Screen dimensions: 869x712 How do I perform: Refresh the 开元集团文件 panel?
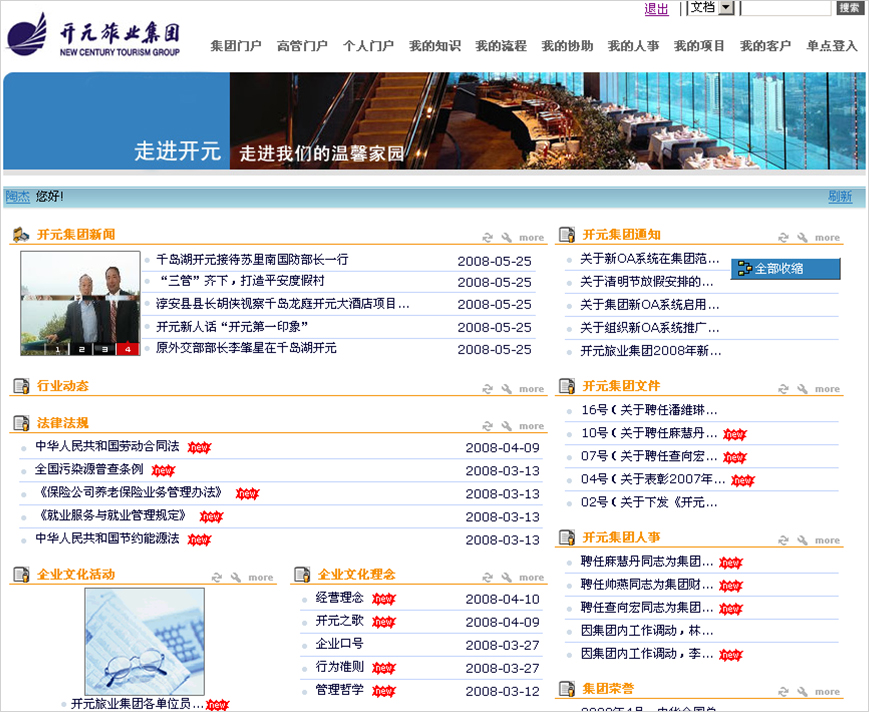click(783, 389)
